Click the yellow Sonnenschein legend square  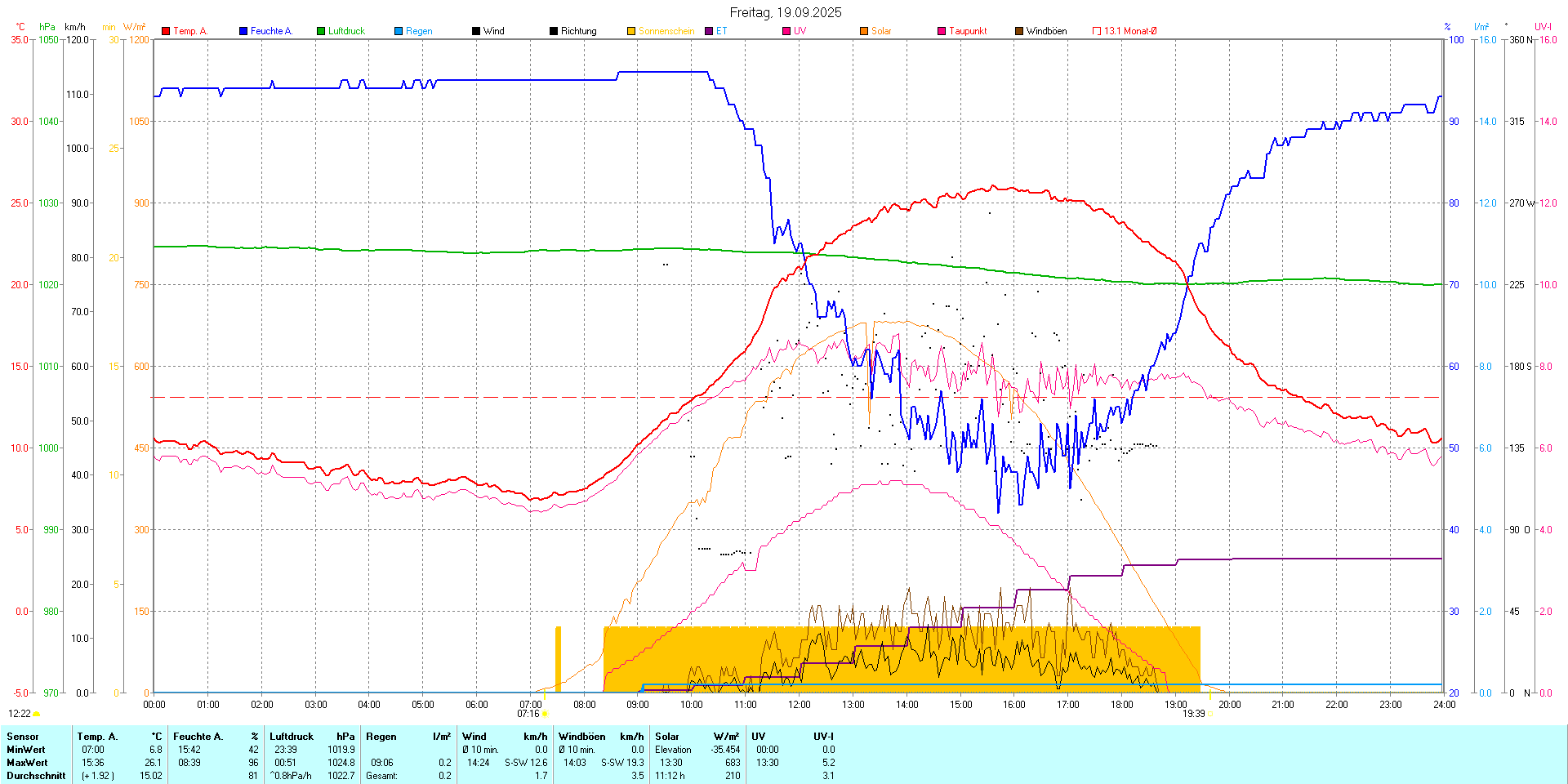631,31
